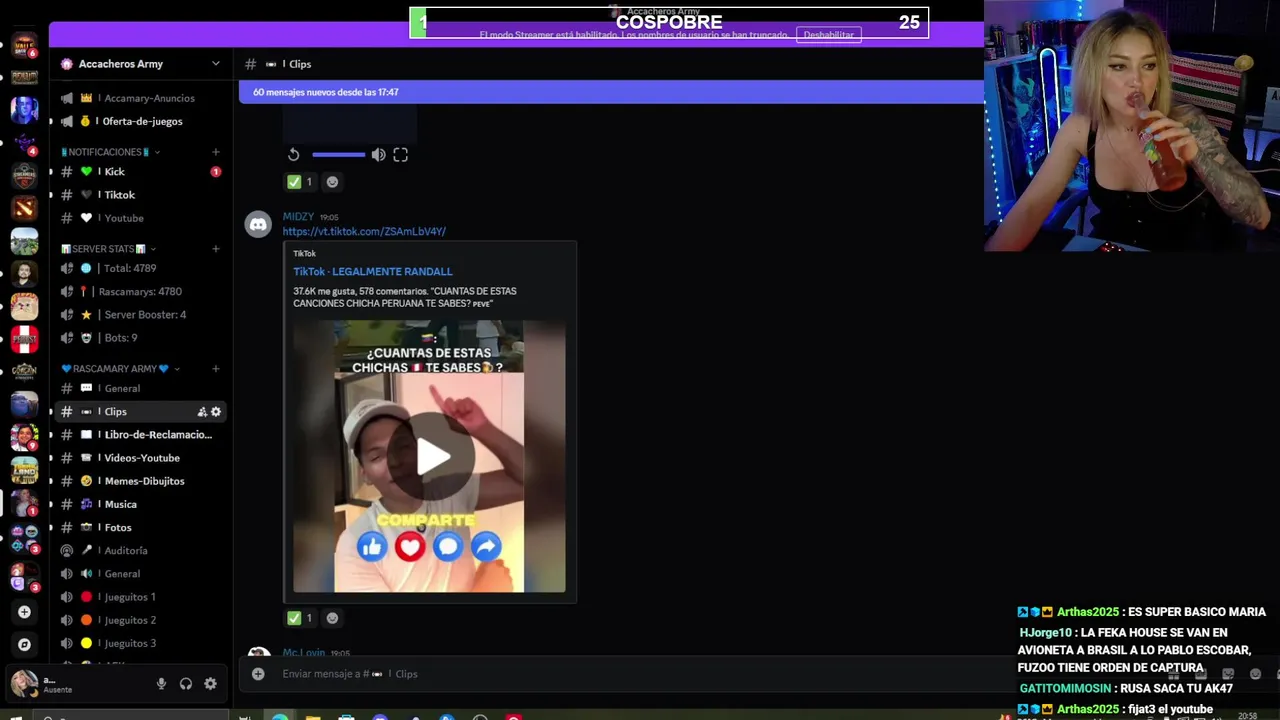Click the replay icon on the video player

tap(293, 155)
